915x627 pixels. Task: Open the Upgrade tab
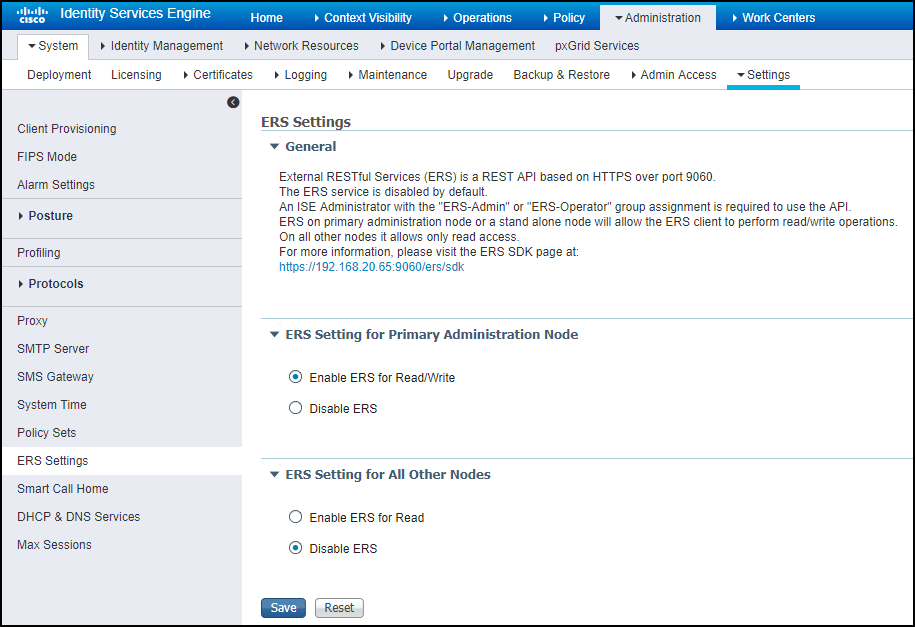pyautogui.click(x=470, y=75)
